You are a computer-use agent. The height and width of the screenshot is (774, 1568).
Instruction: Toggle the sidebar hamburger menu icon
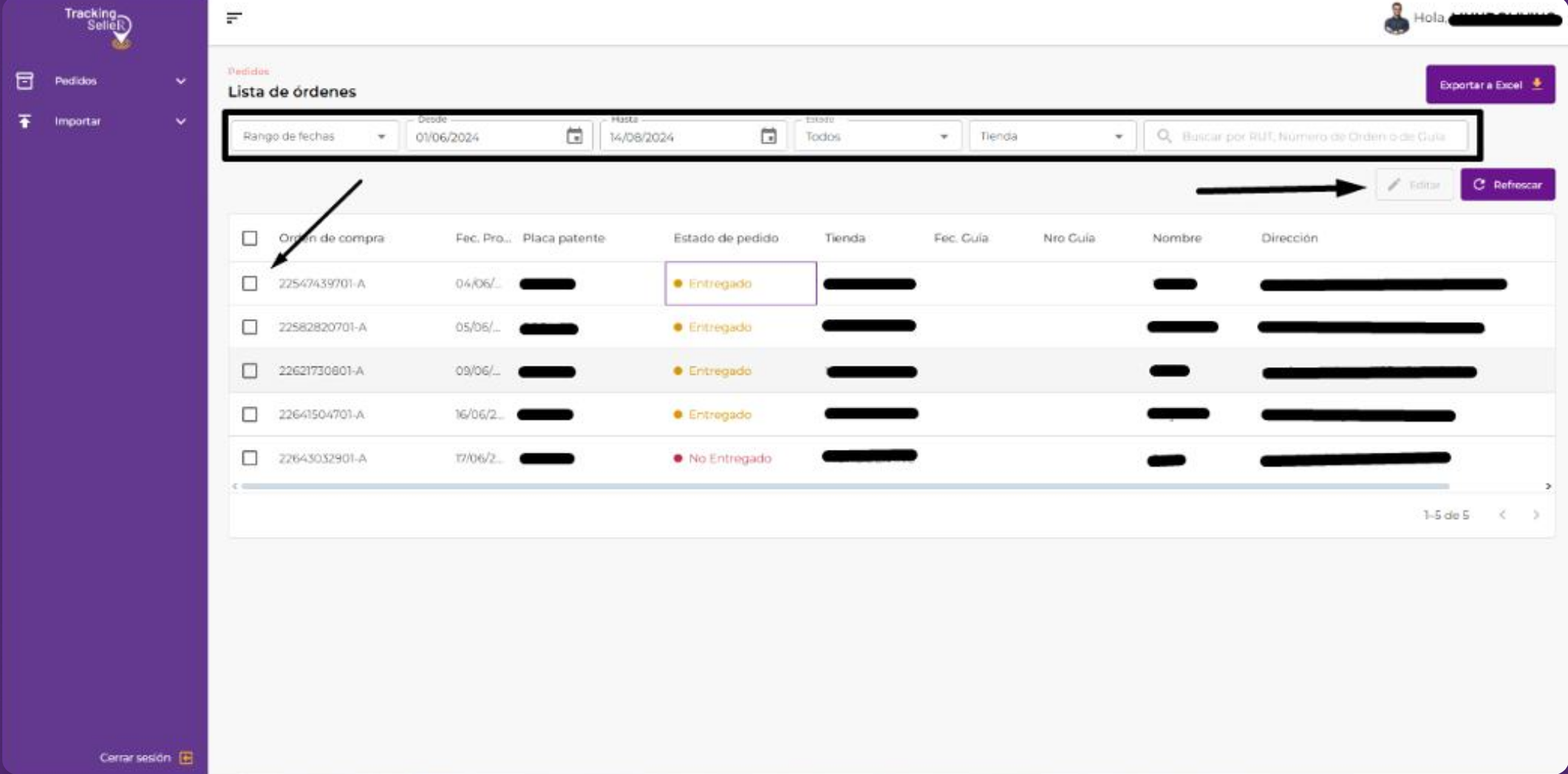tap(234, 18)
